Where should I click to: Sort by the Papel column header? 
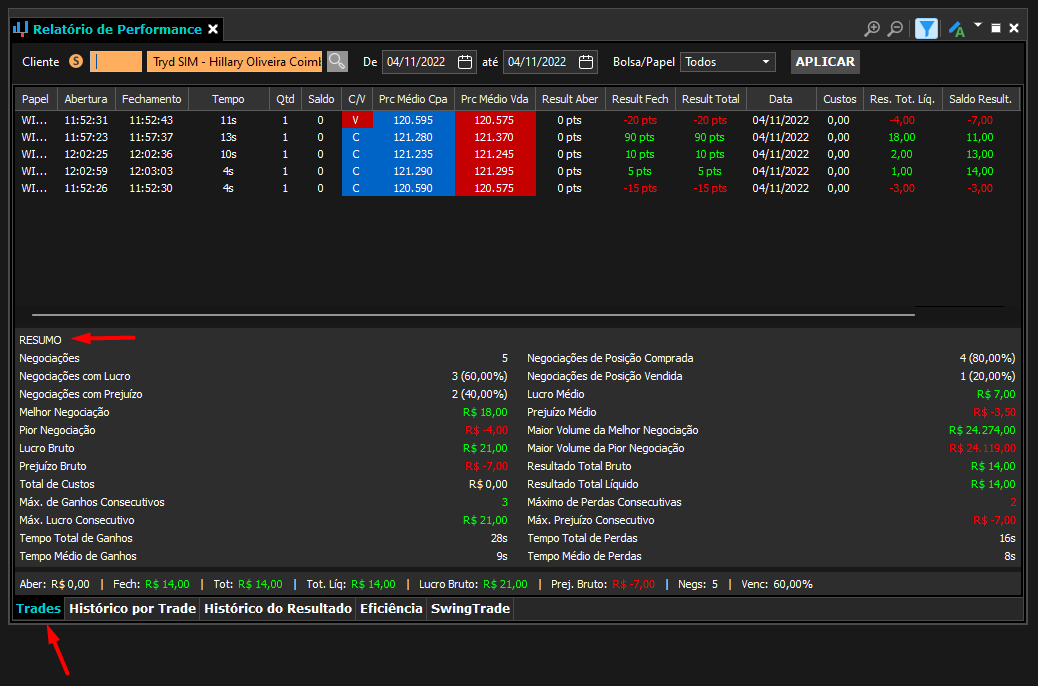(36, 99)
